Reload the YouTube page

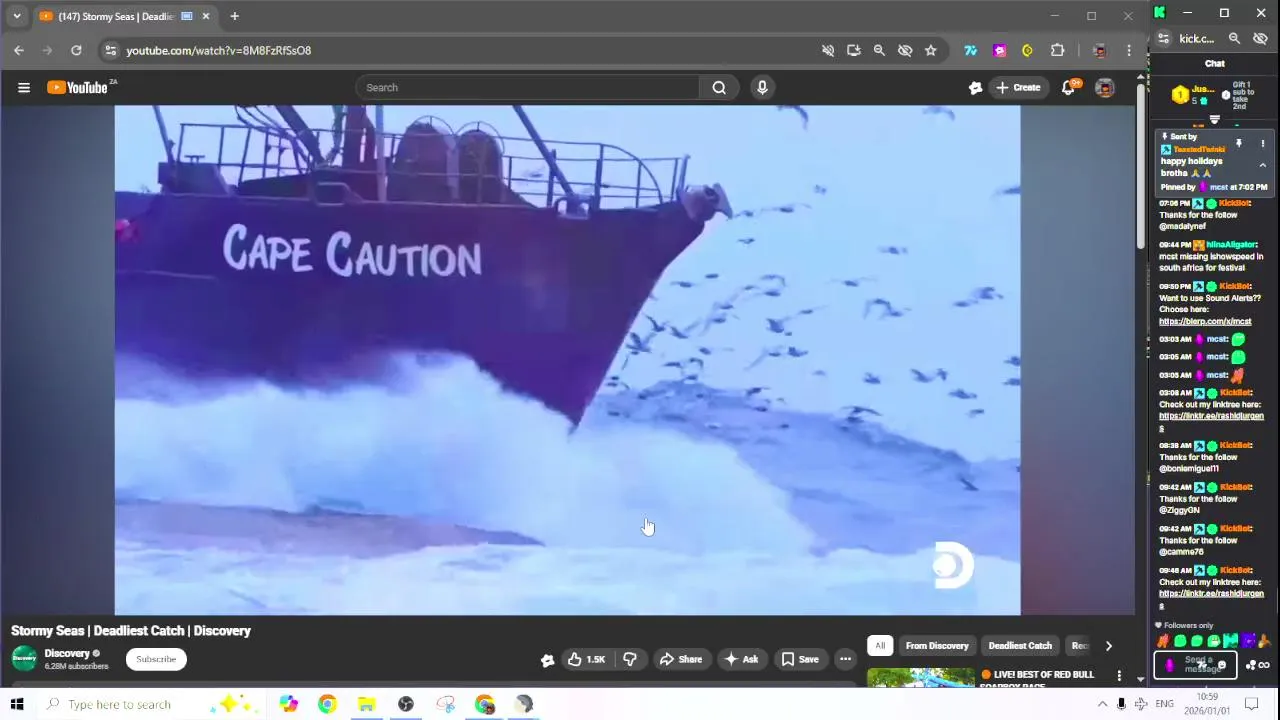[x=76, y=50]
